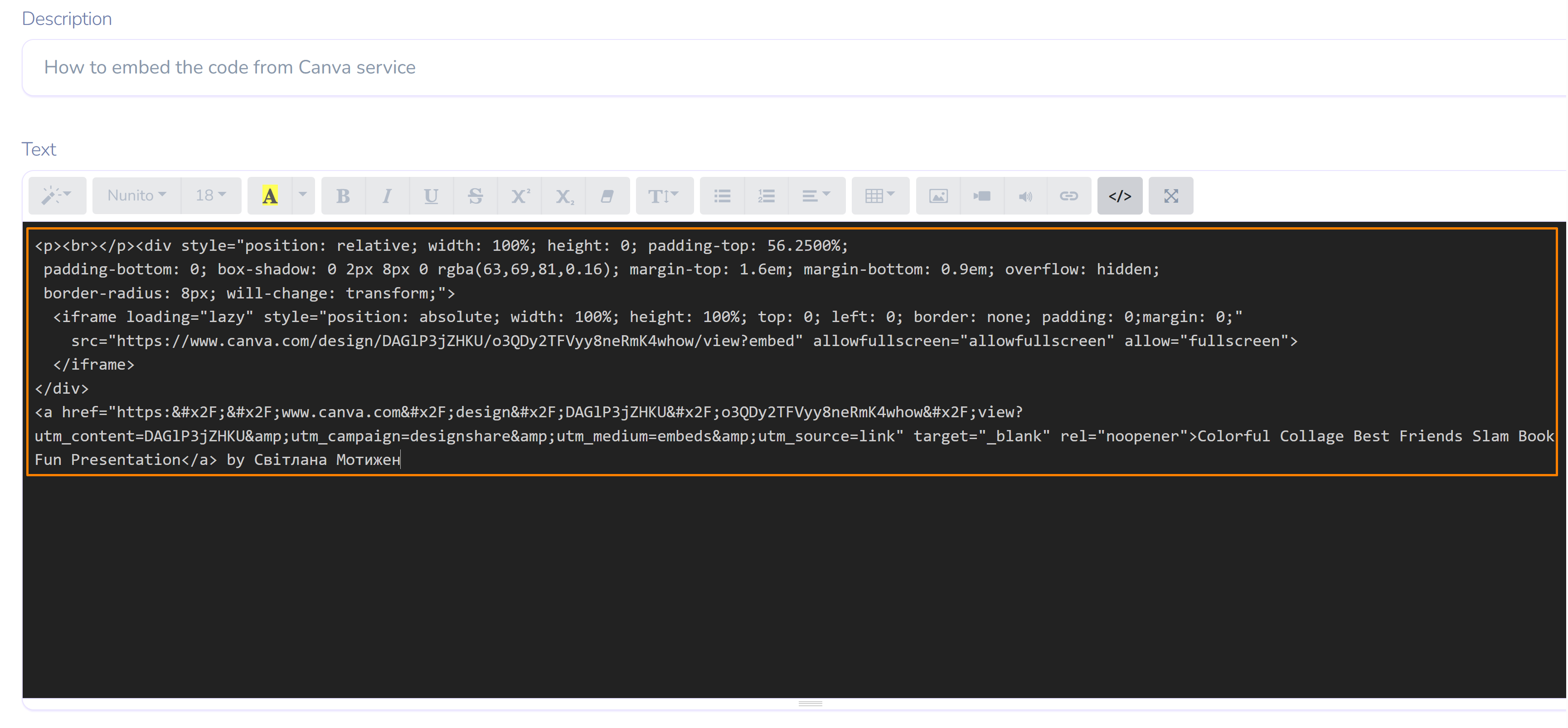This screenshot has width=1568, height=728.
Task: Apply superscript formatting
Action: point(520,196)
